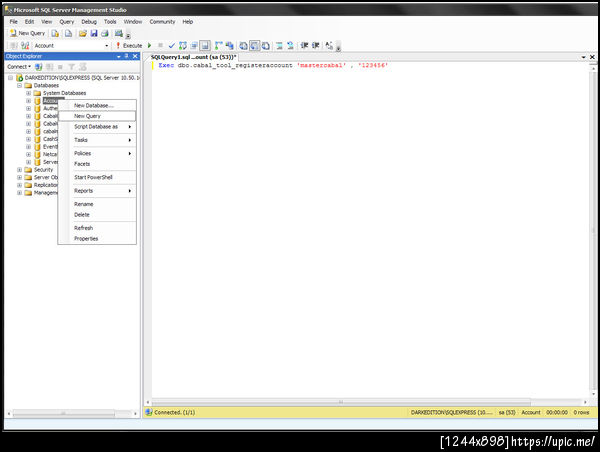Open the Tasks submenu
The width and height of the screenshot is (600, 452).
pos(97,140)
